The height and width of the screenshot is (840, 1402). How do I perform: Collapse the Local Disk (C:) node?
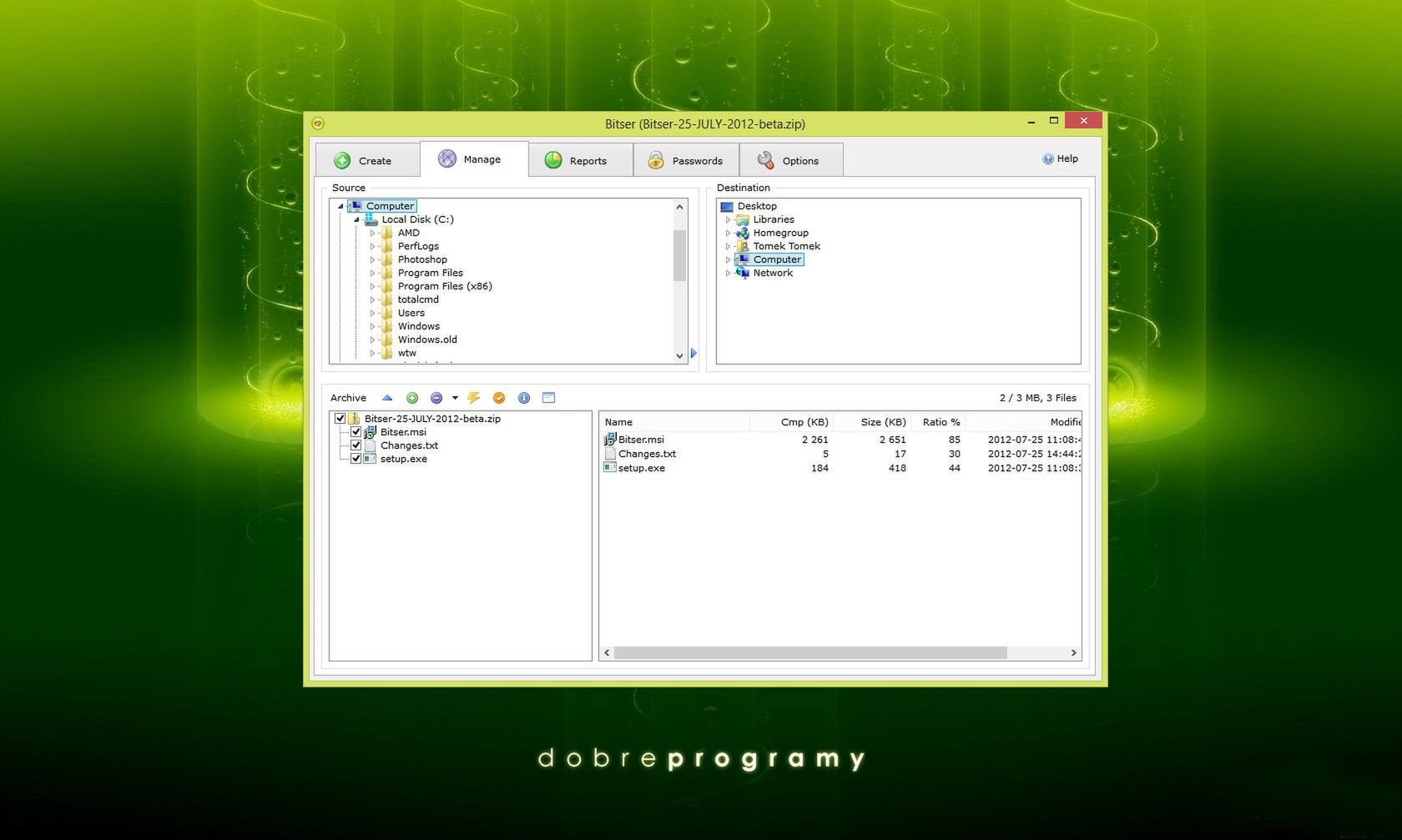click(356, 219)
